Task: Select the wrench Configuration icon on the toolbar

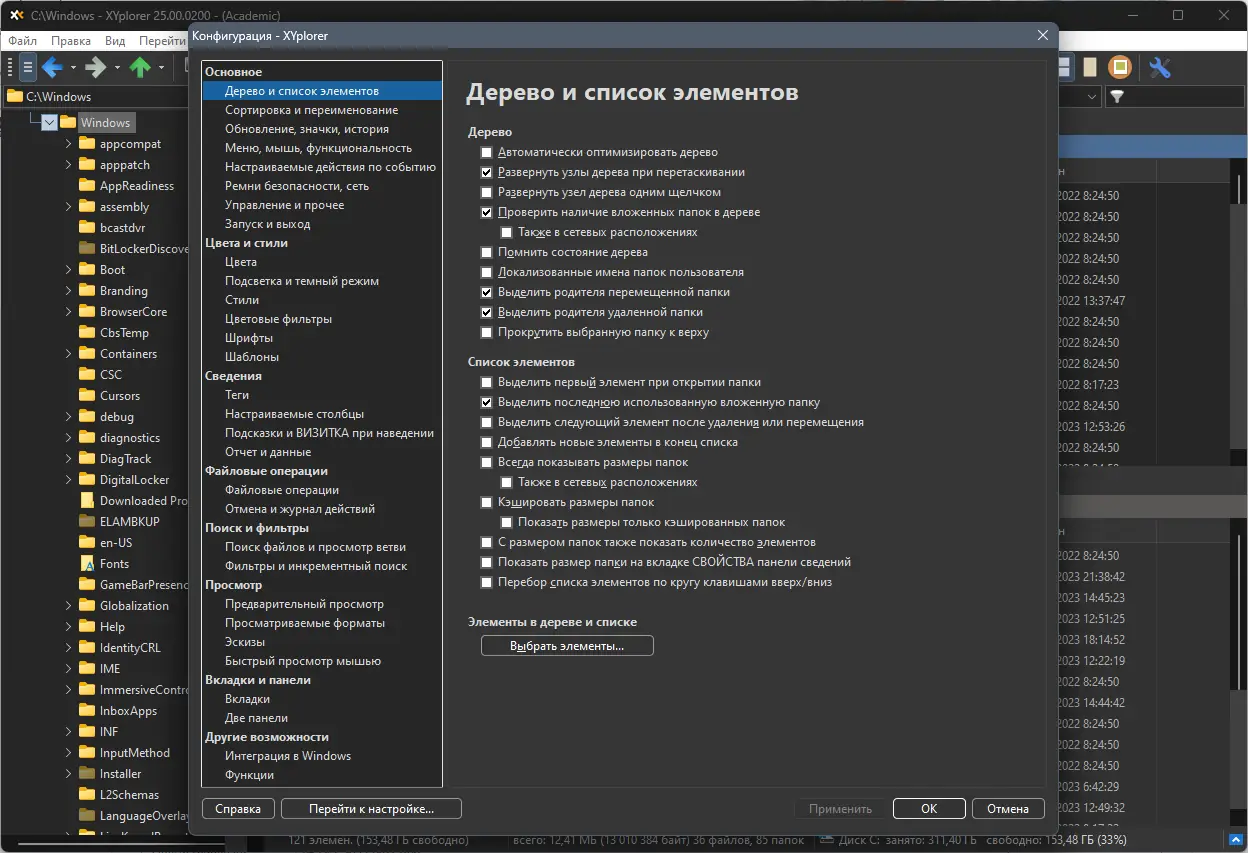Action: [x=1160, y=67]
